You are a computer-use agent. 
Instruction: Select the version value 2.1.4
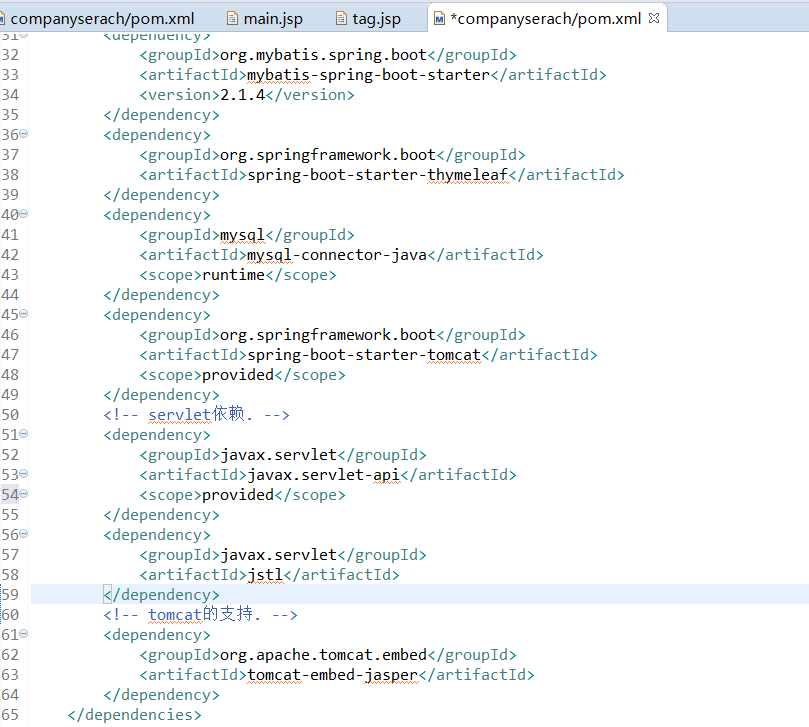coord(241,94)
